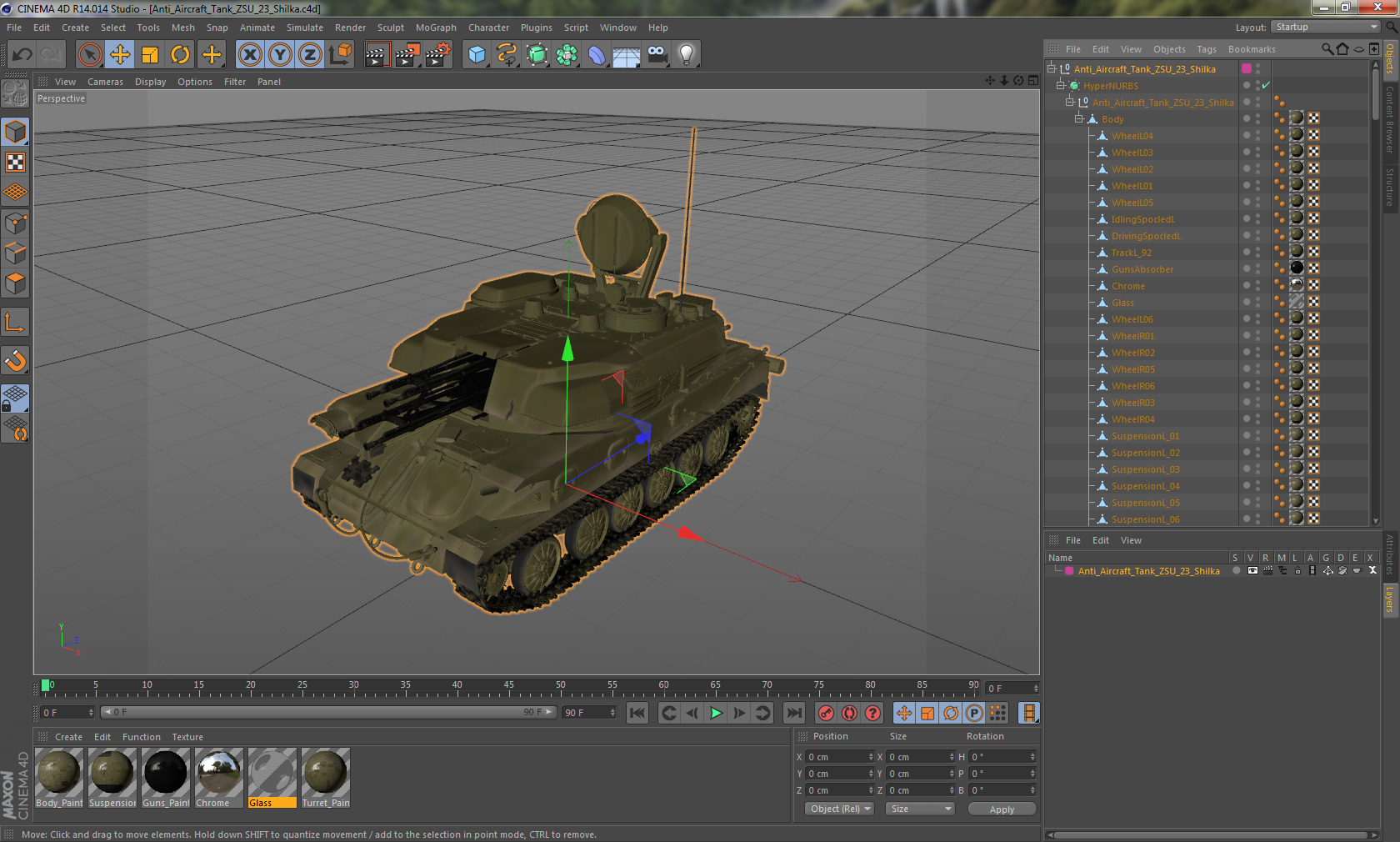
Task: Add a Cube primitive object
Action: pos(477,55)
